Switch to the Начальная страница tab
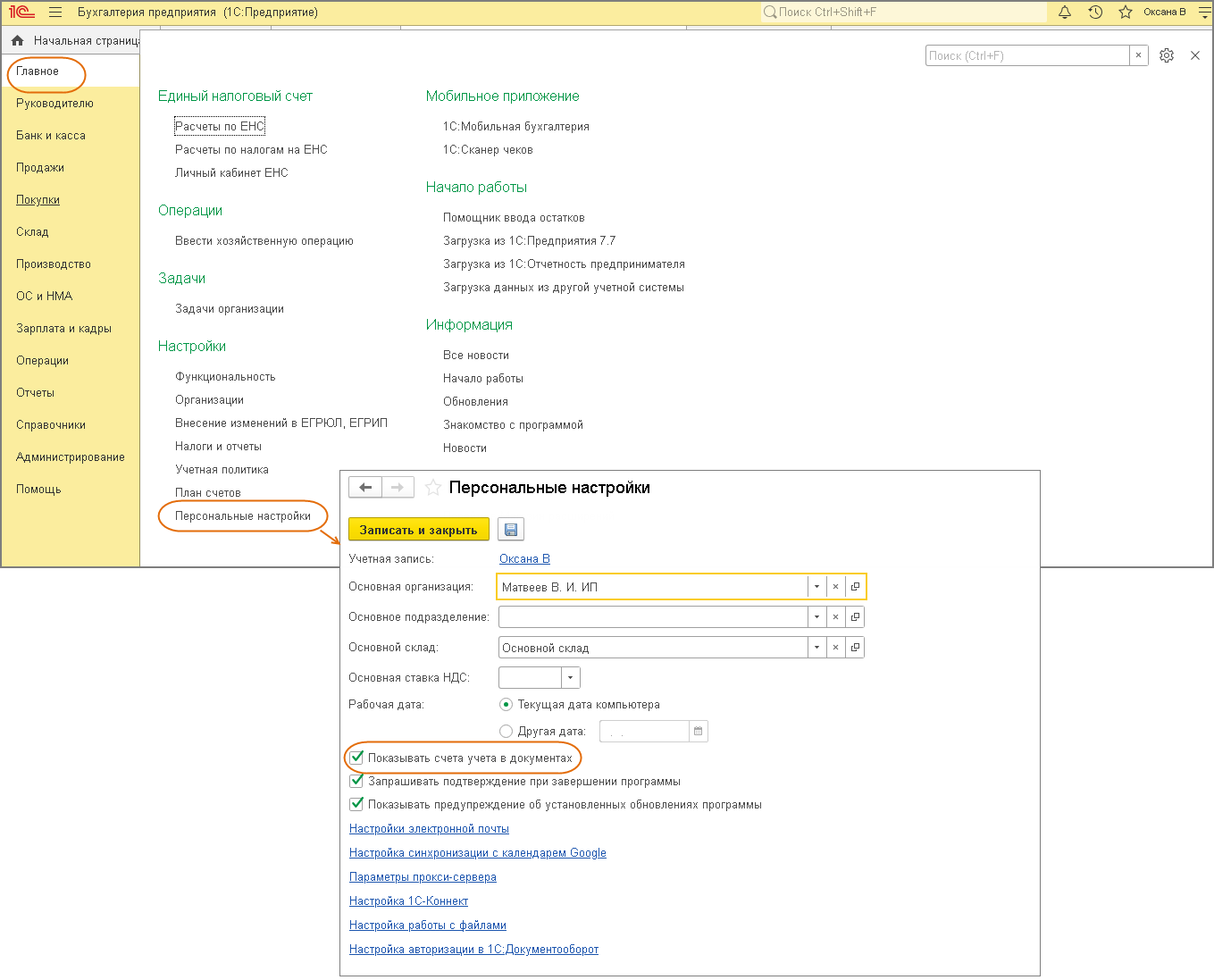 tap(87, 41)
